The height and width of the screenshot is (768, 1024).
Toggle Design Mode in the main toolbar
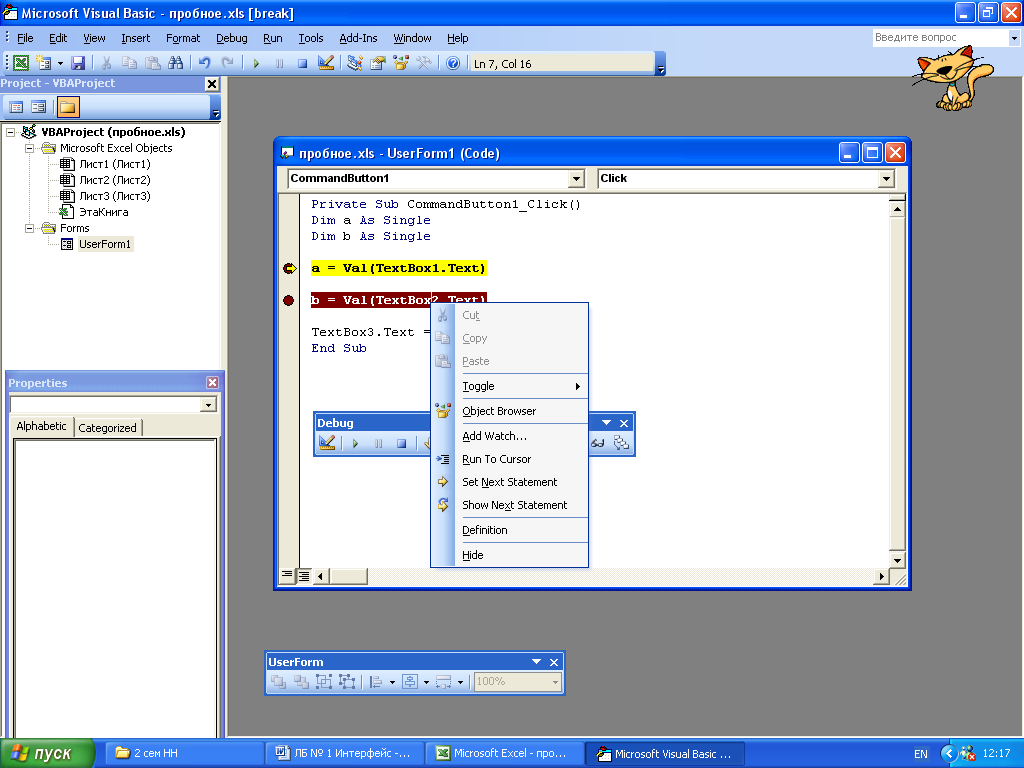click(x=326, y=63)
